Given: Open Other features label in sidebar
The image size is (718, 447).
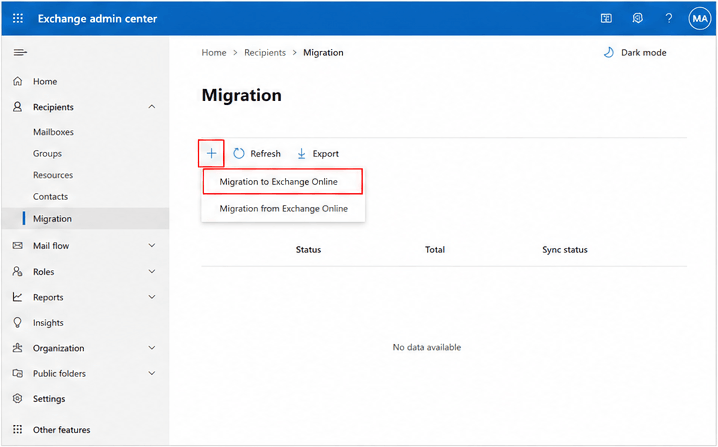Looking at the screenshot, I should [61, 430].
